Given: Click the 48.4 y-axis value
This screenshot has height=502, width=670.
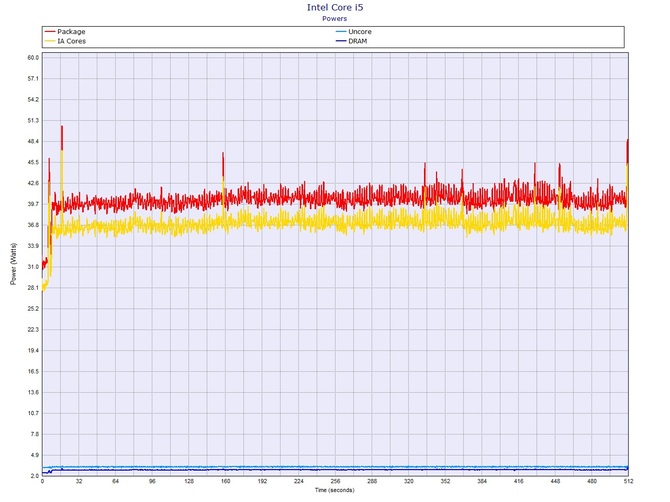Looking at the screenshot, I should (33, 141).
